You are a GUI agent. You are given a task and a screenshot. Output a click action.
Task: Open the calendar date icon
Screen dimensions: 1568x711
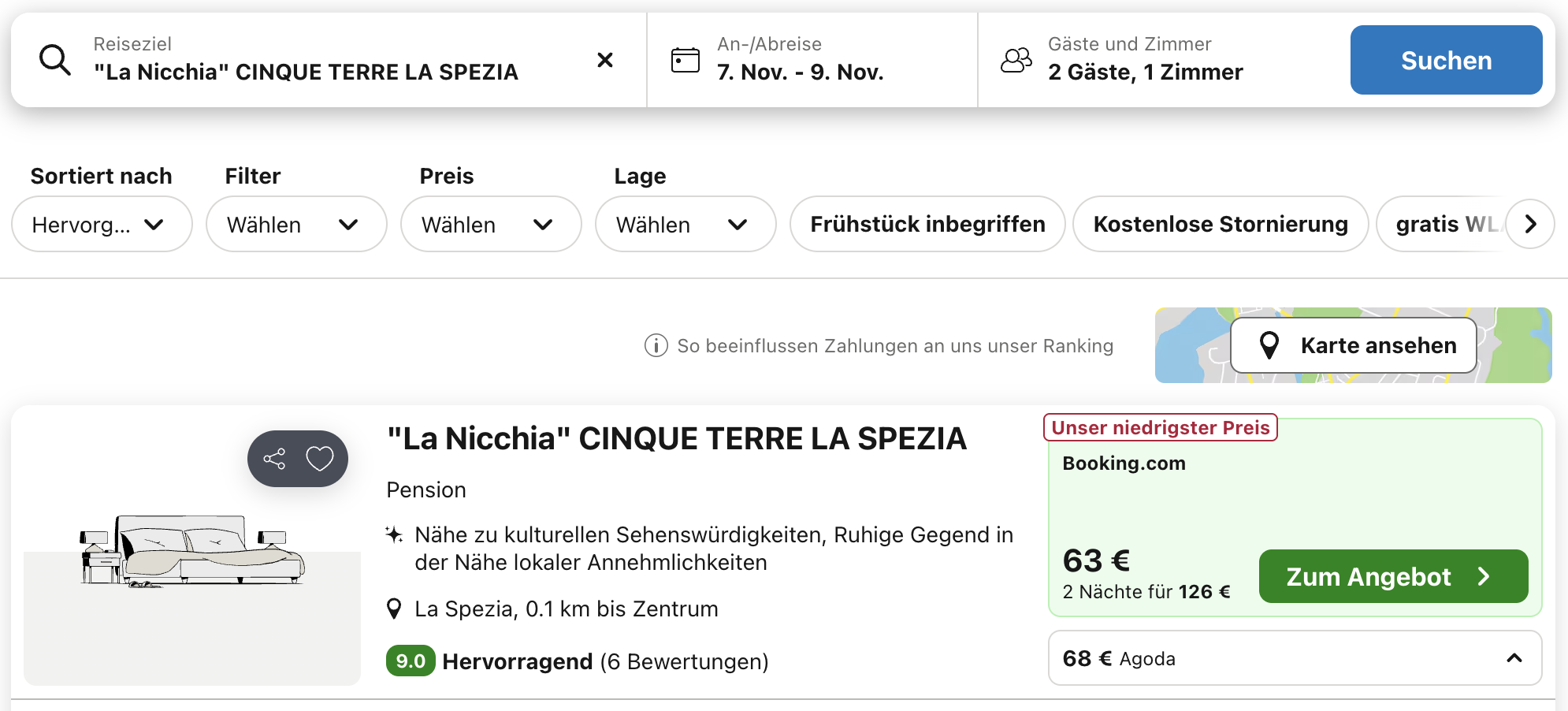(685, 60)
